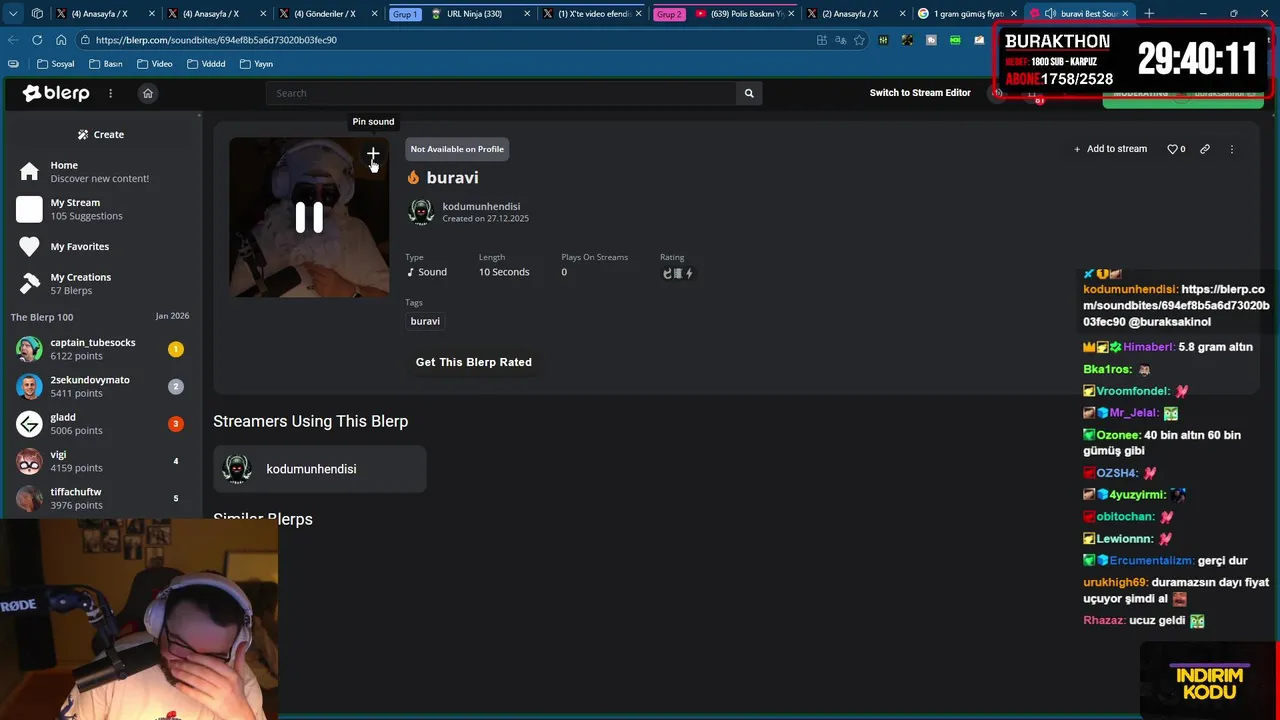Click the Create button in the sidebar
1280x720 pixels.
101,134
